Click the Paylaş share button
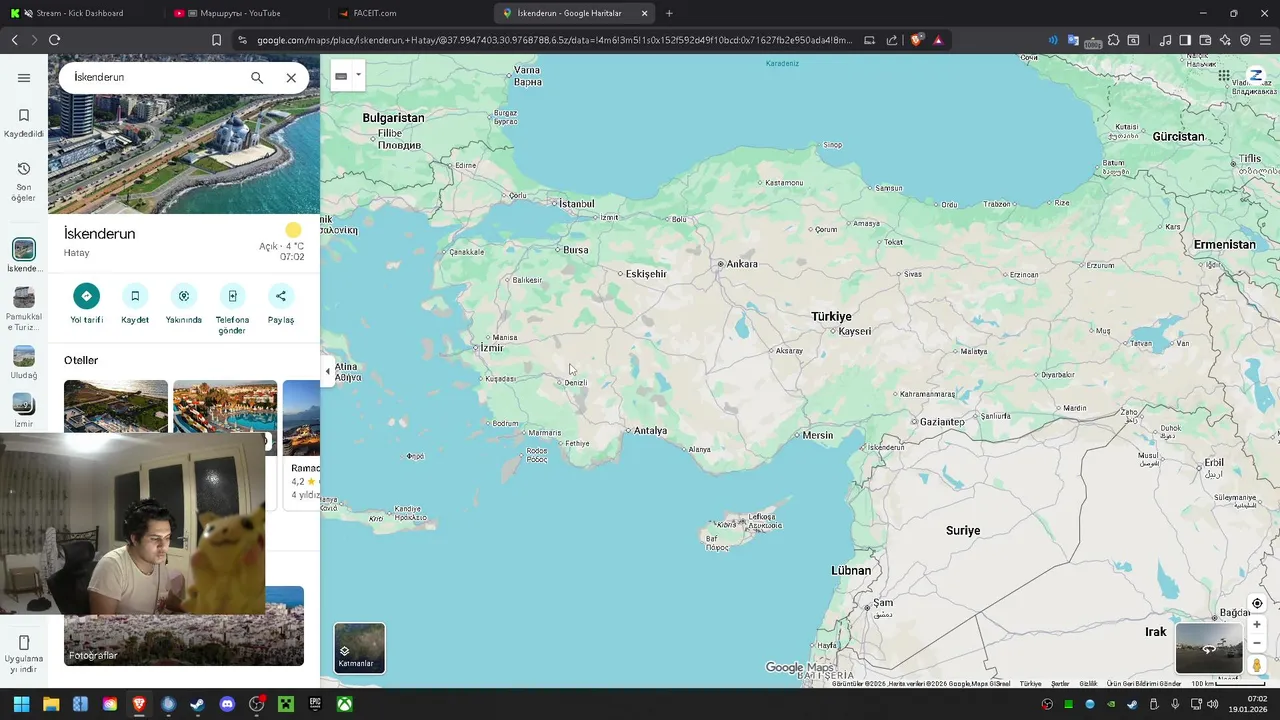Viewport: 1280px width, 720px height. (x=281, y=304)
